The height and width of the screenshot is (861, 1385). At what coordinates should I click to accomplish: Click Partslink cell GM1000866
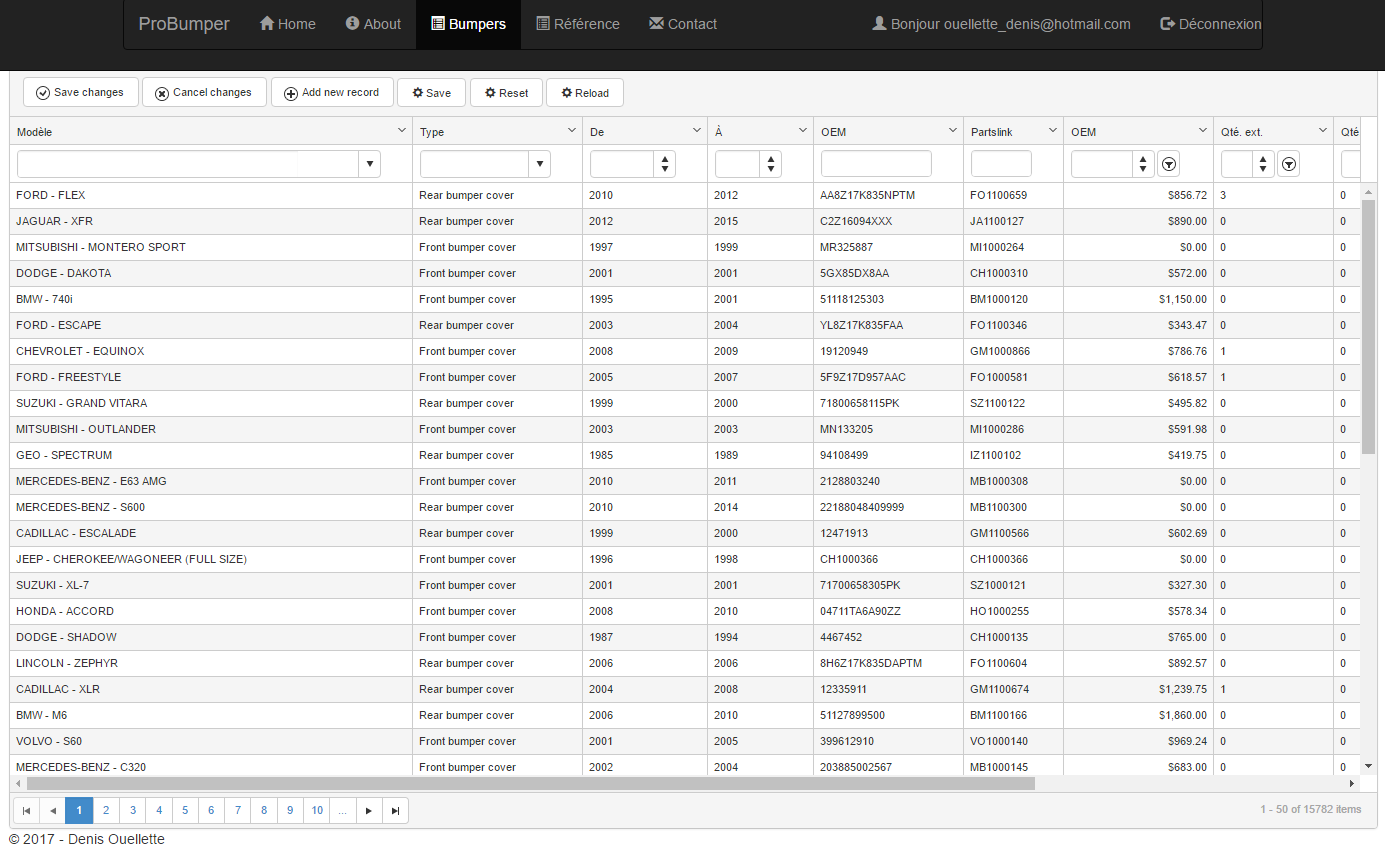[x=1013, y=351]
